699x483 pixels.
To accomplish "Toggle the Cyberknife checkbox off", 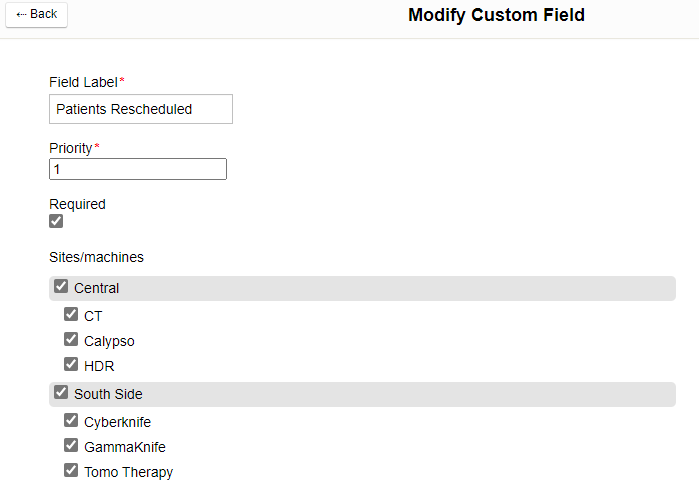I will click(71, 420).
